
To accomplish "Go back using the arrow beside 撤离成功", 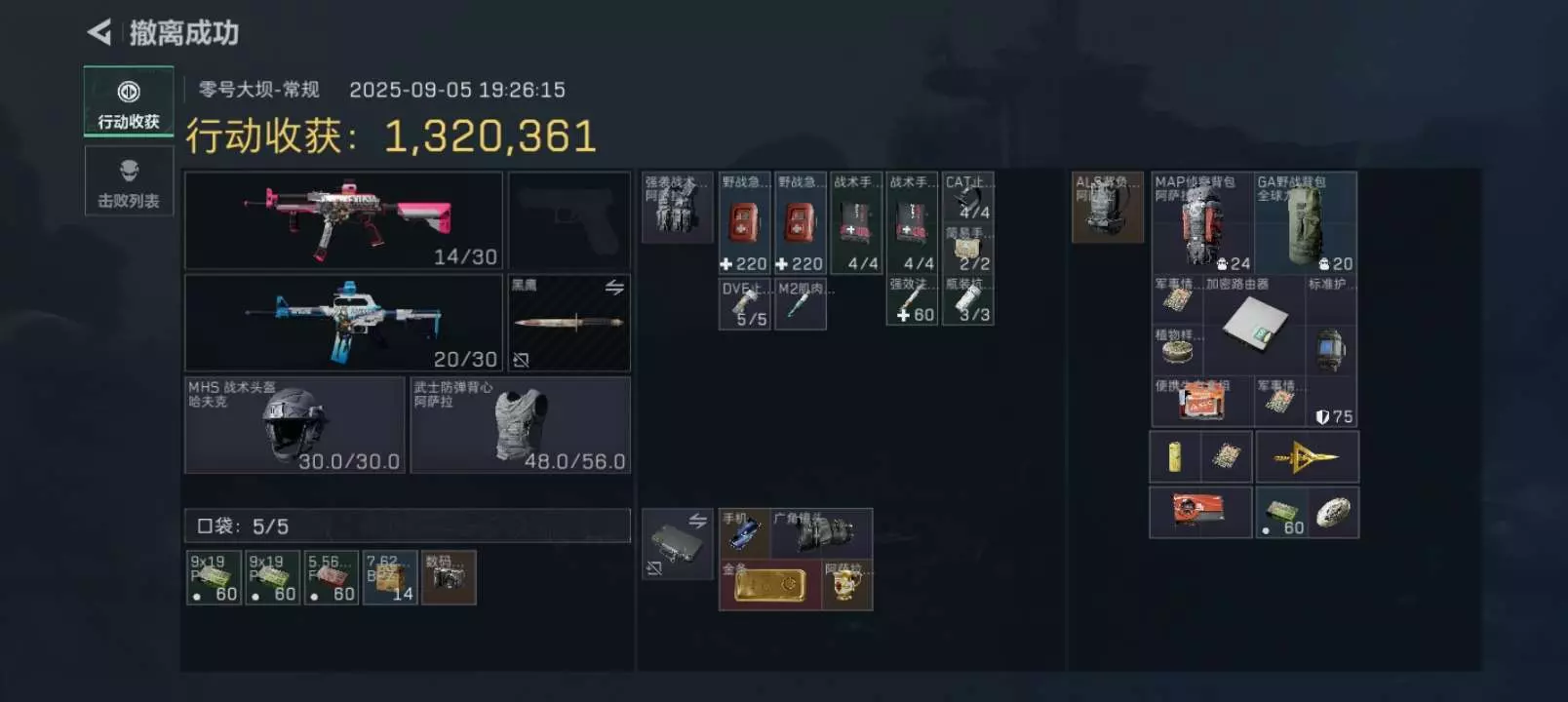I will tap(99, 33).
